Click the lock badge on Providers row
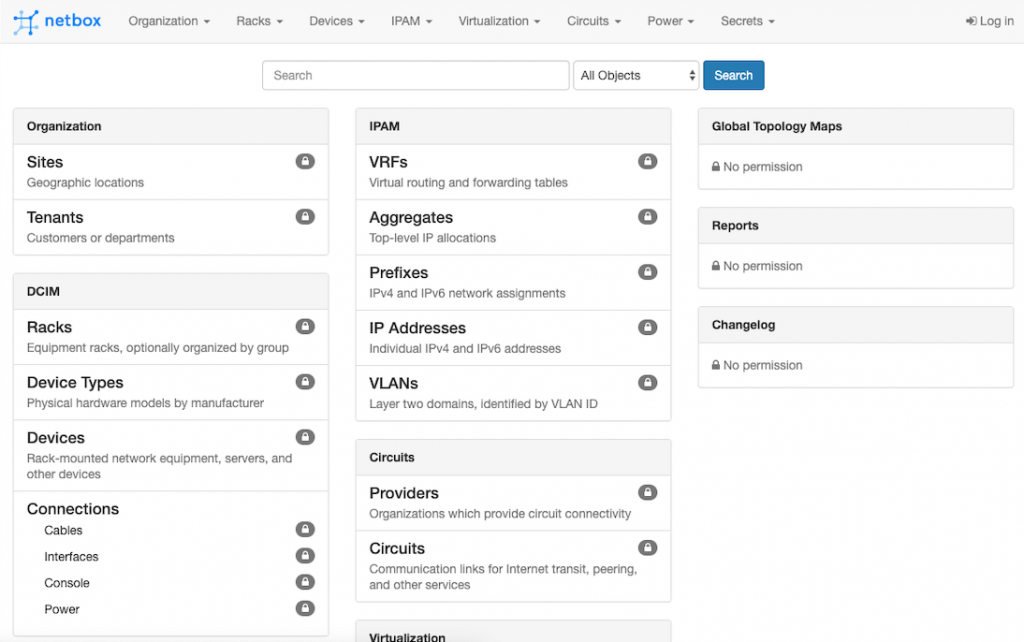This screenshot has height=642, width=1024. pos(648,492)
